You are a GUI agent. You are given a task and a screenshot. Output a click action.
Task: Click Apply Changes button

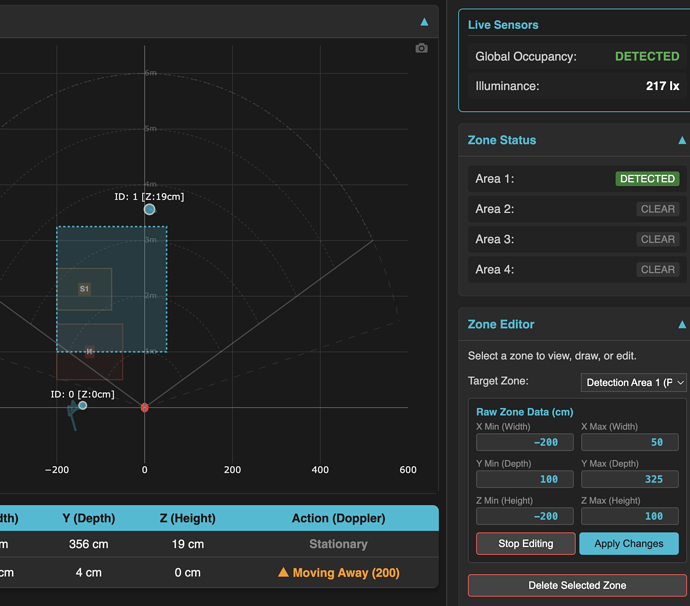[x=629, y=544]
